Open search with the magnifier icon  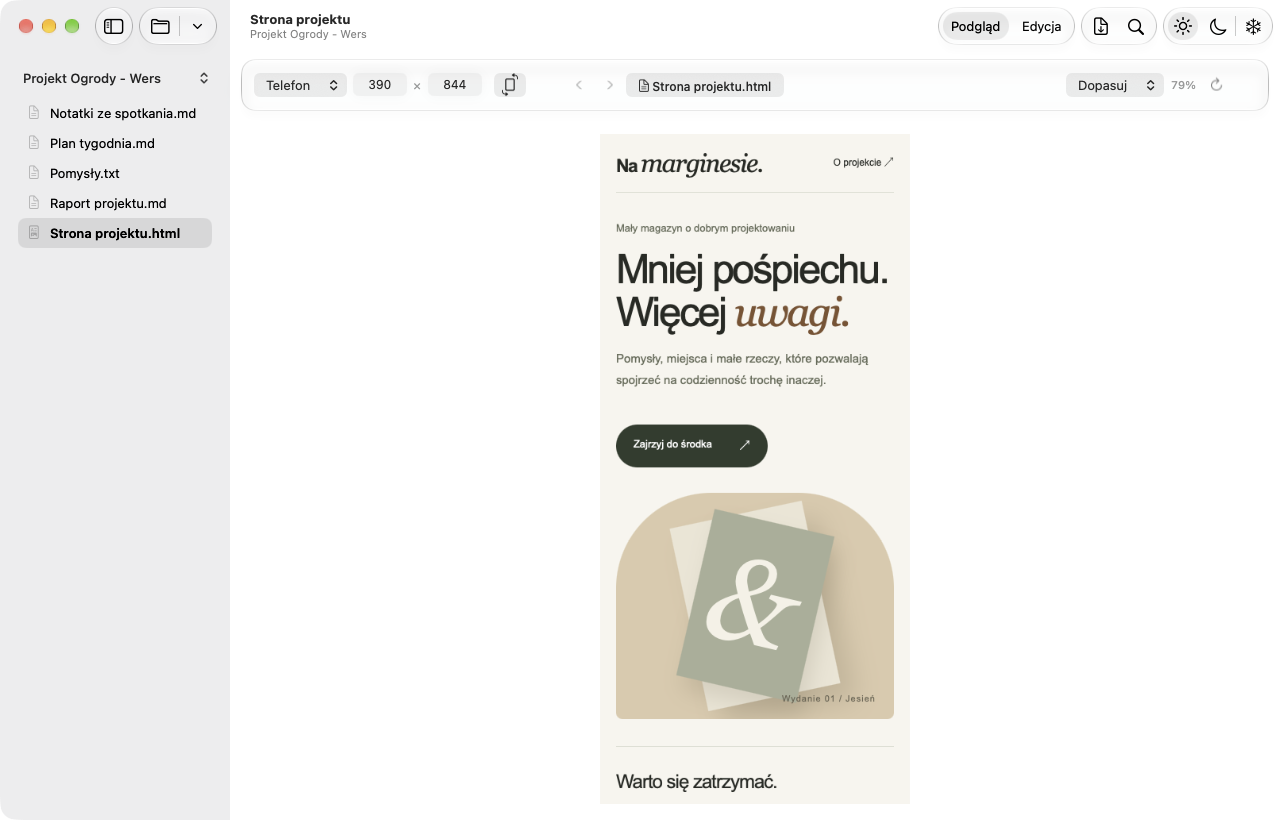tap(1136, 27)
